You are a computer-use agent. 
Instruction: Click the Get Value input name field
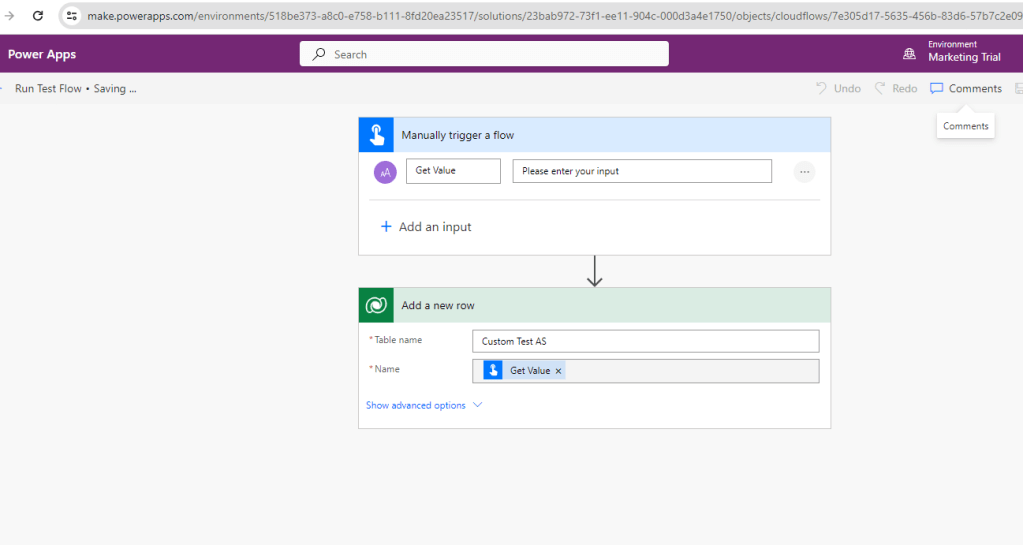point(453,171)
